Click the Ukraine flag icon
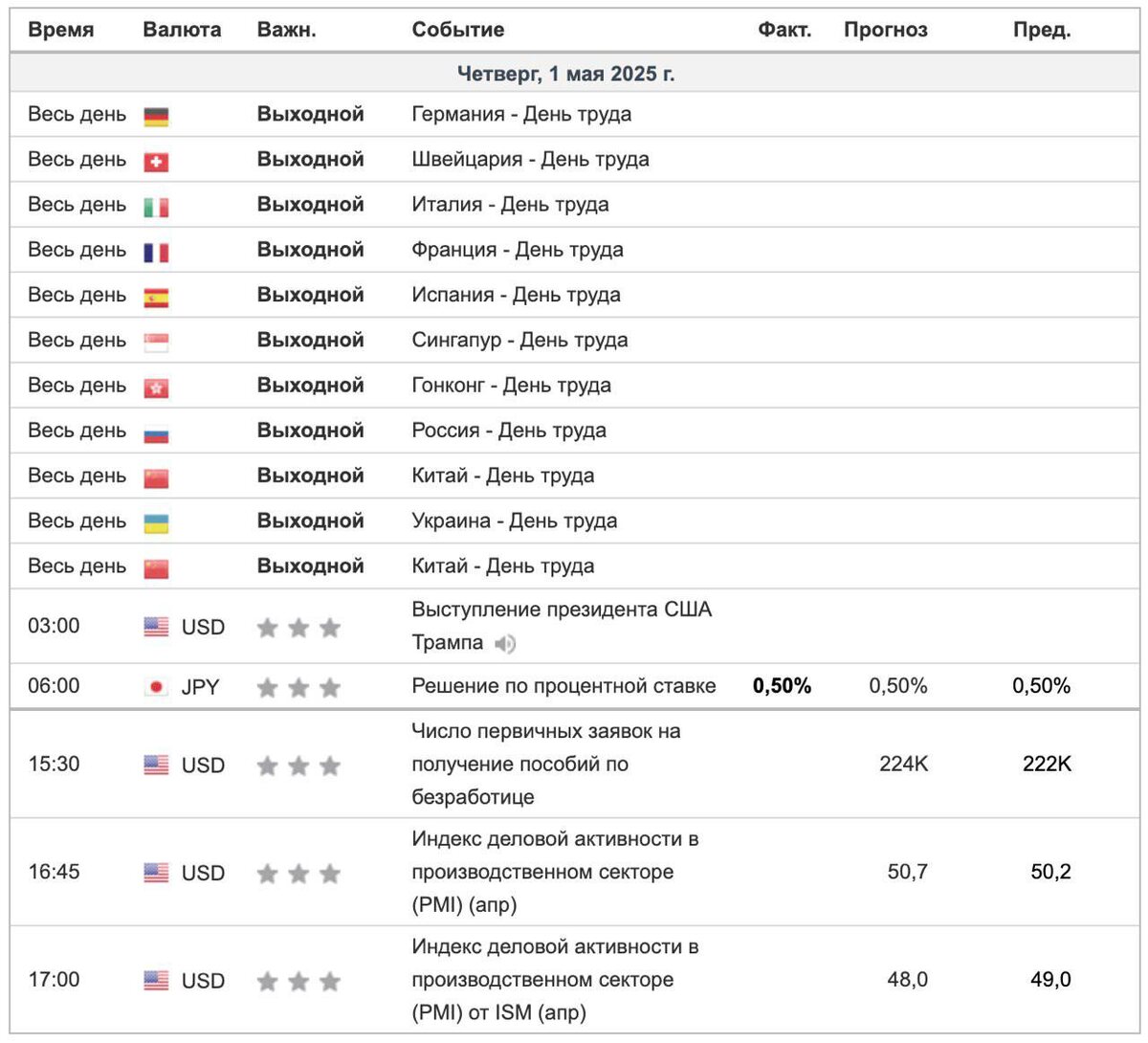This screenshot has width=1148, height=1043. (156, 523)
